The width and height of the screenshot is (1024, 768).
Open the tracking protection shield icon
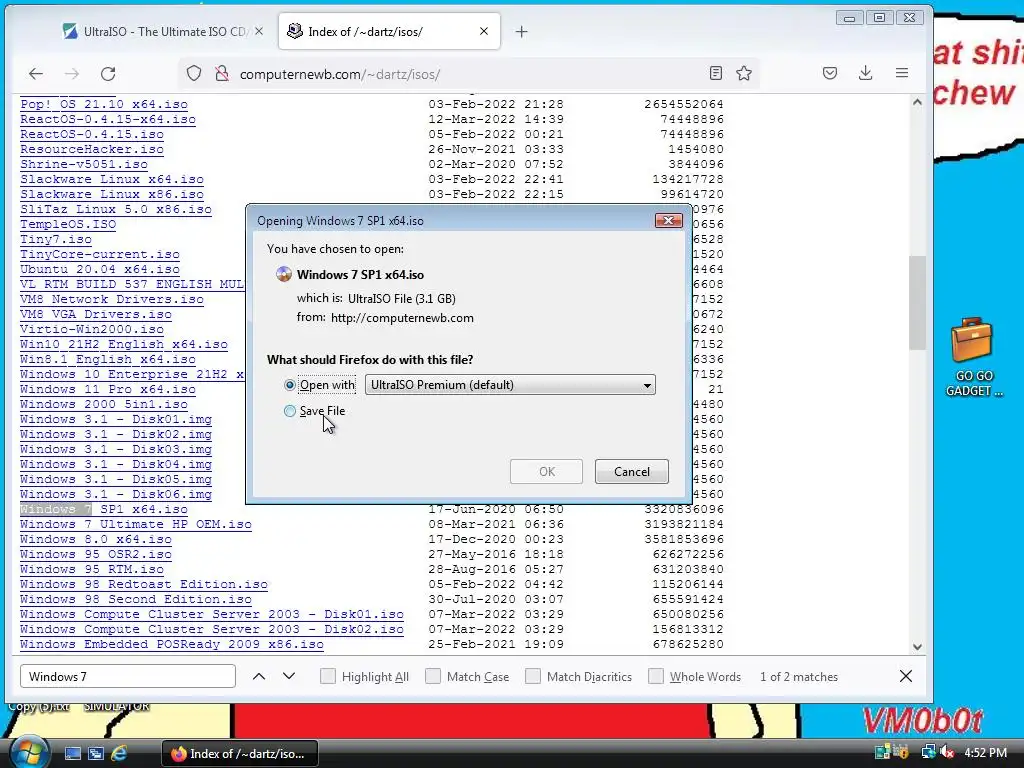pos(194,74)
